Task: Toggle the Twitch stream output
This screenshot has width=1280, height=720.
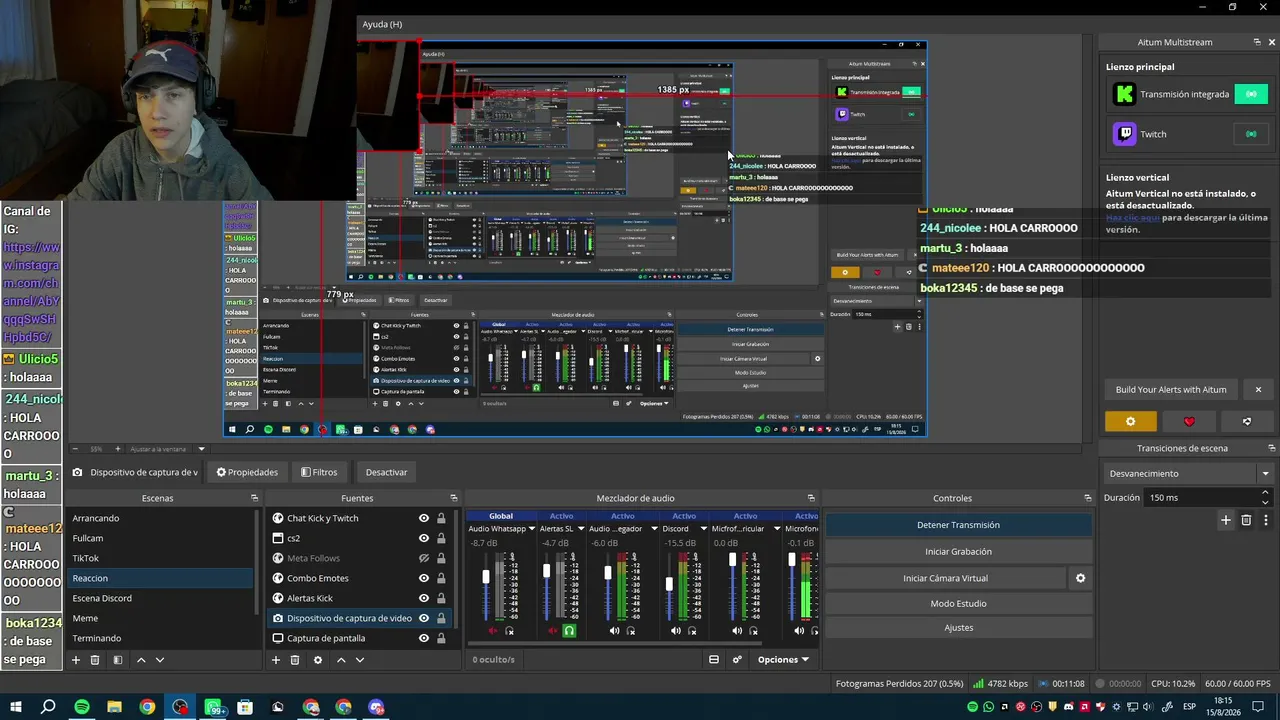Action: [1250, 134]
